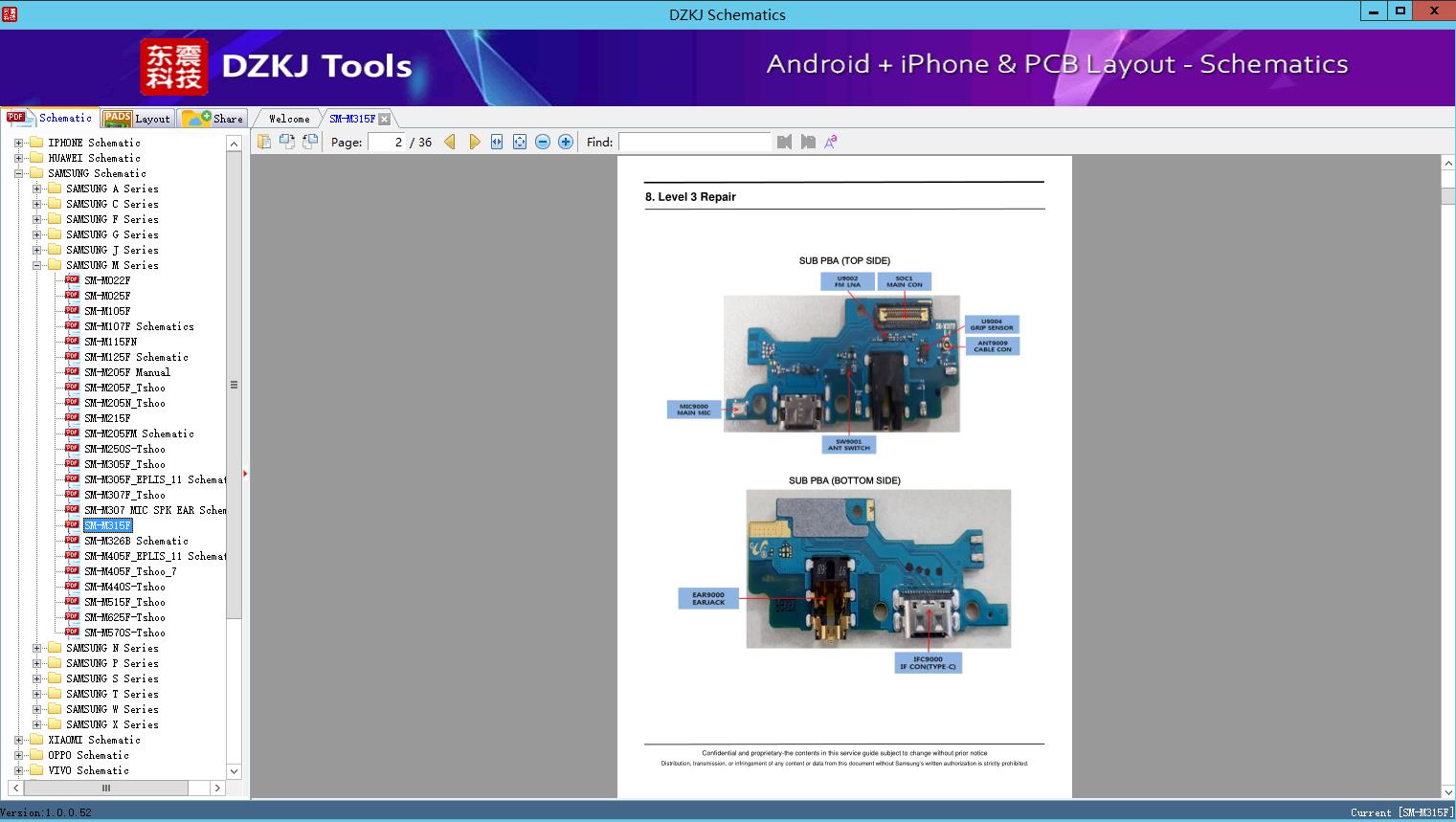Image resolution: width=1456 pixels, height=822 pixels.
Task: Click the PDF icon beside SM-M326B Schematic
Action: (x=72, y=541)
